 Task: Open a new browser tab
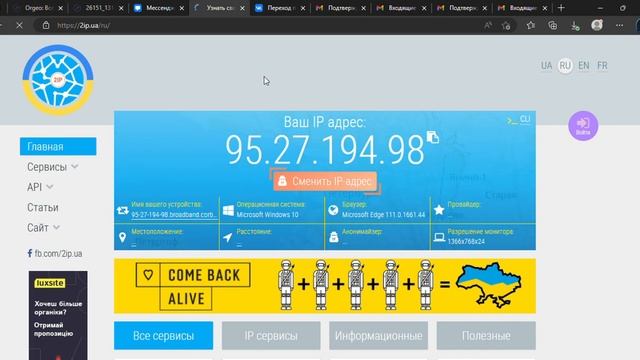(x=561, y=8)
